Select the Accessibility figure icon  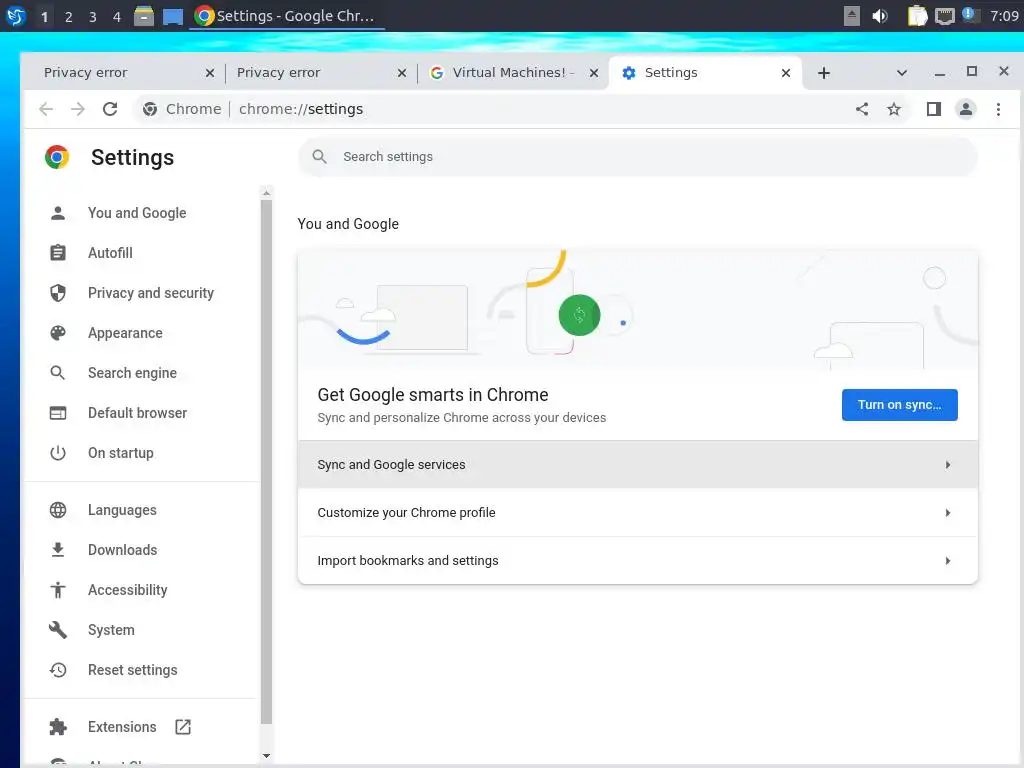(x=57, y=590)
